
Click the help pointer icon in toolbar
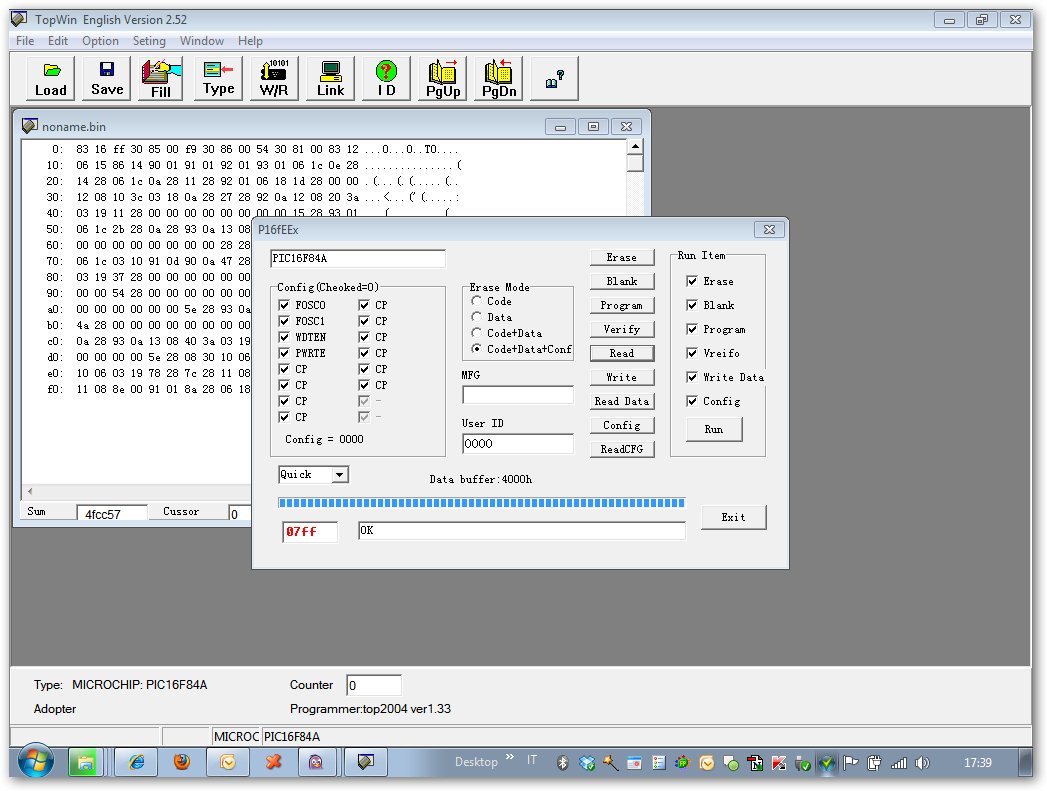(554, 79)
